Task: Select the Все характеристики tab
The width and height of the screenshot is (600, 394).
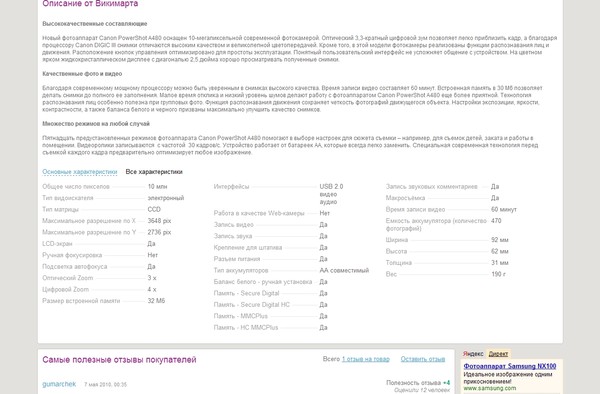Action: pos(154,172)
